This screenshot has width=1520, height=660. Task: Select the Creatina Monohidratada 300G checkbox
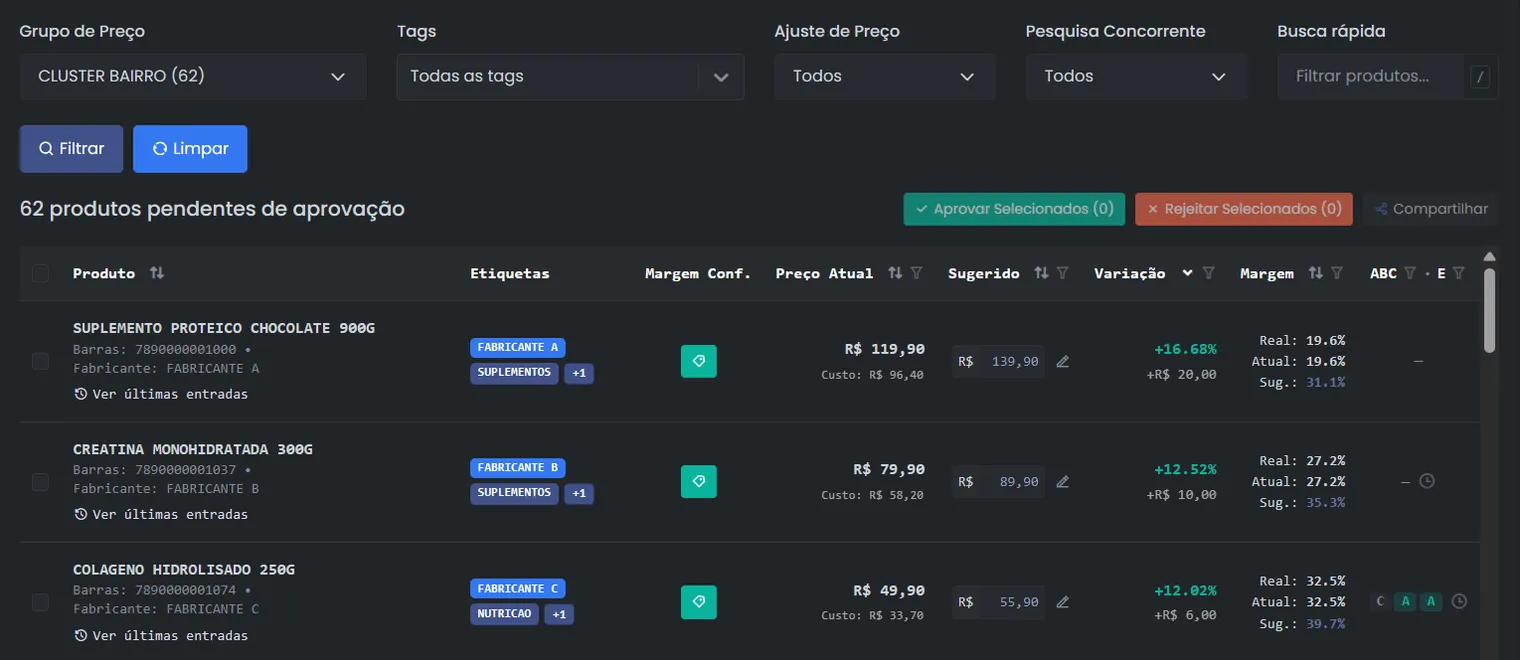40,482
